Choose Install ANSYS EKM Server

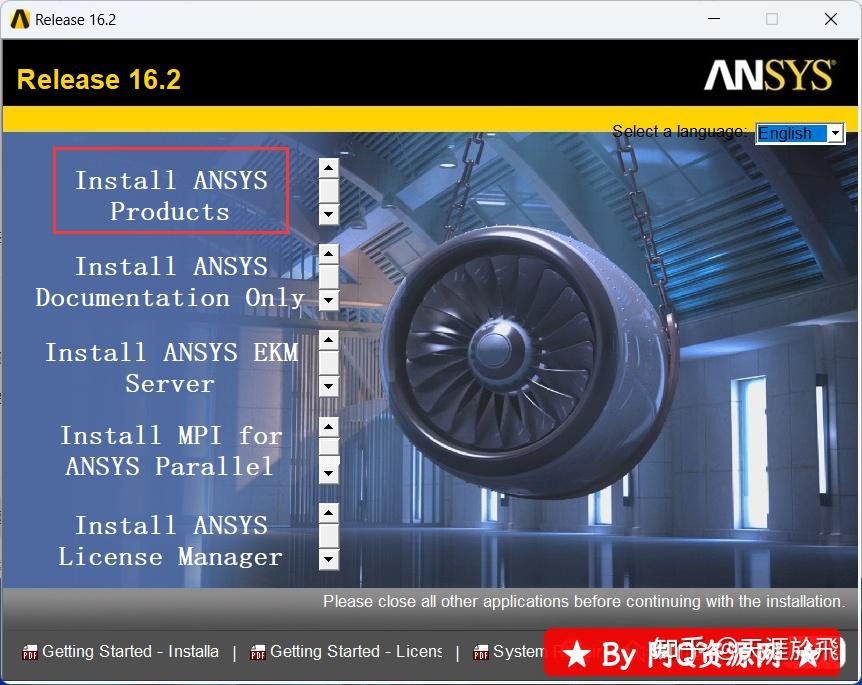tap(170, 367)
